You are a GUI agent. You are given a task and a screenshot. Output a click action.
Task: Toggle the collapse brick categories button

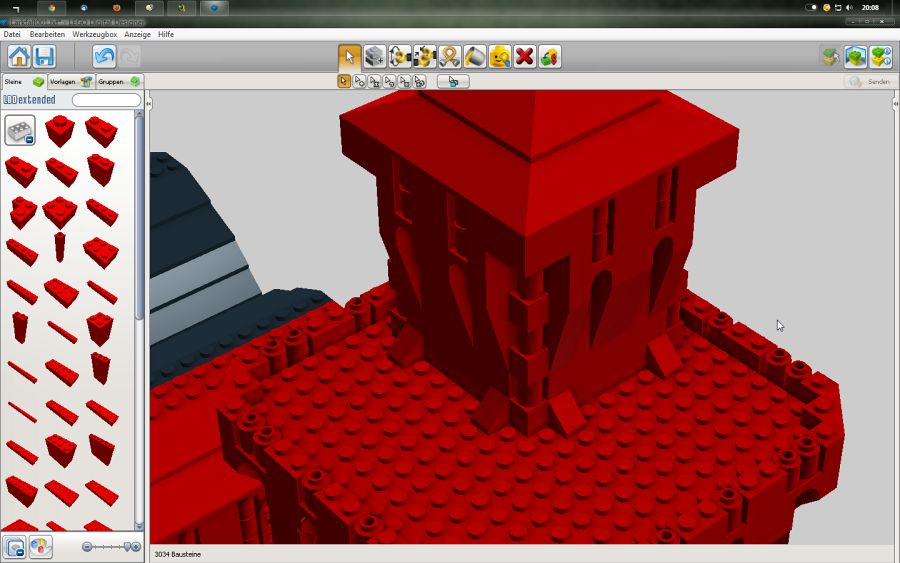coord(15,547)
